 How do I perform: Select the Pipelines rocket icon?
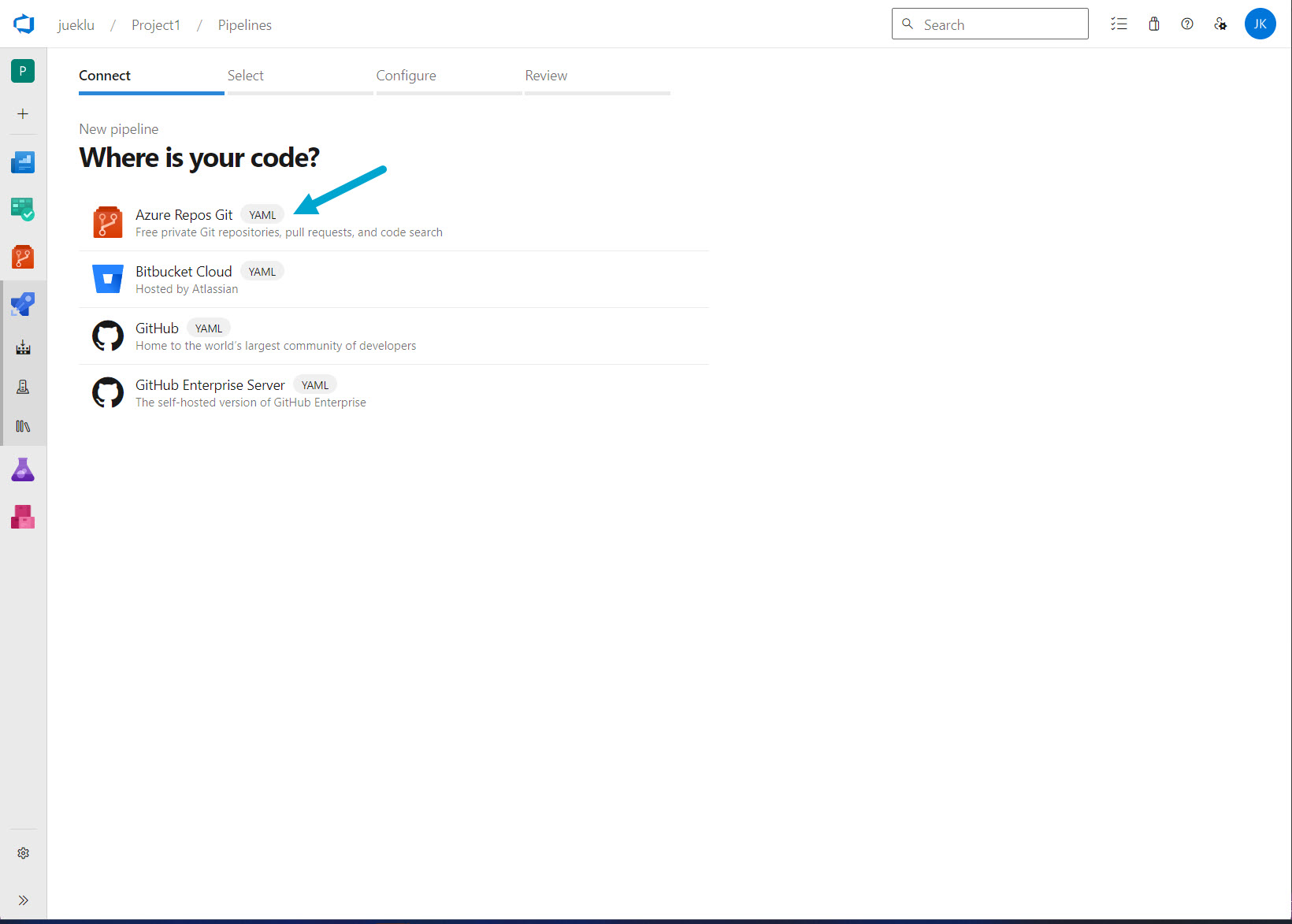point(23,304)
